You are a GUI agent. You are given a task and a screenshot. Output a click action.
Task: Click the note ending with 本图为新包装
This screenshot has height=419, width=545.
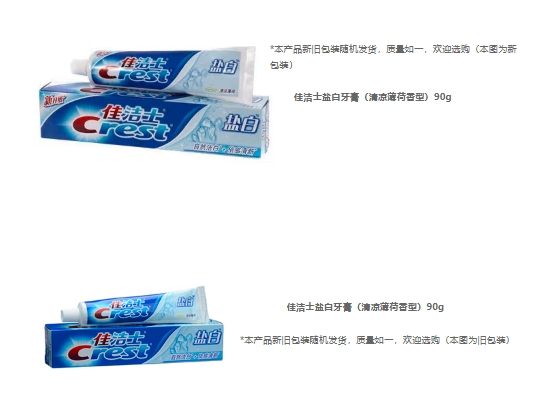point(393,57)
